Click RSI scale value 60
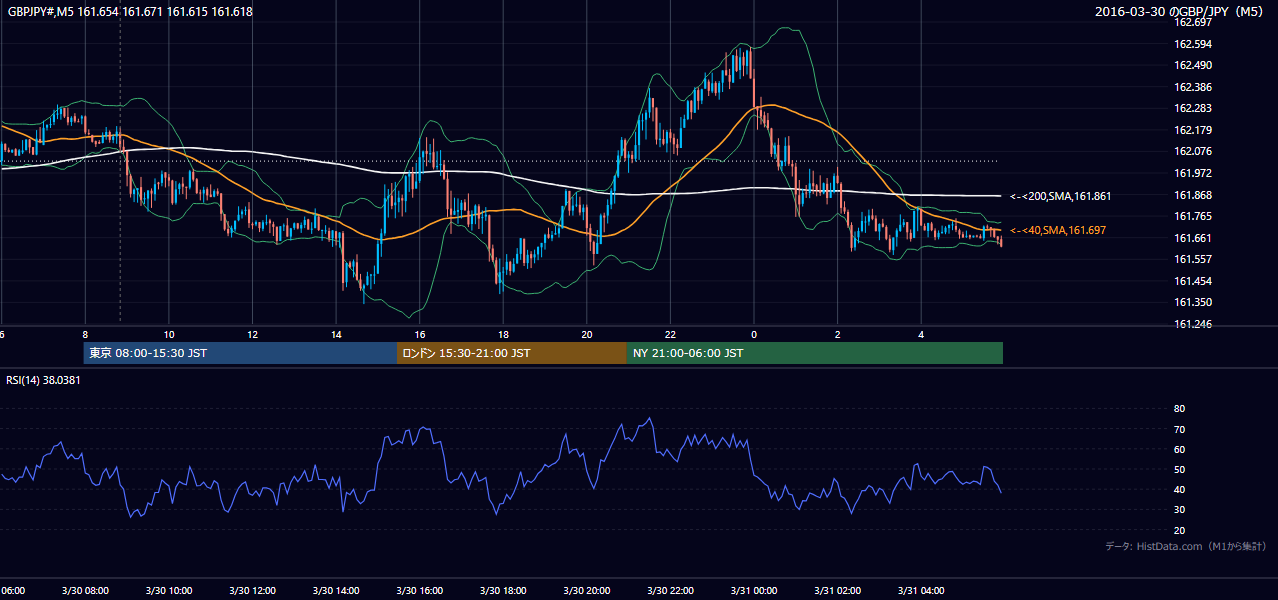Viewport: 1278px width, 600px height. click(1179, 449)
